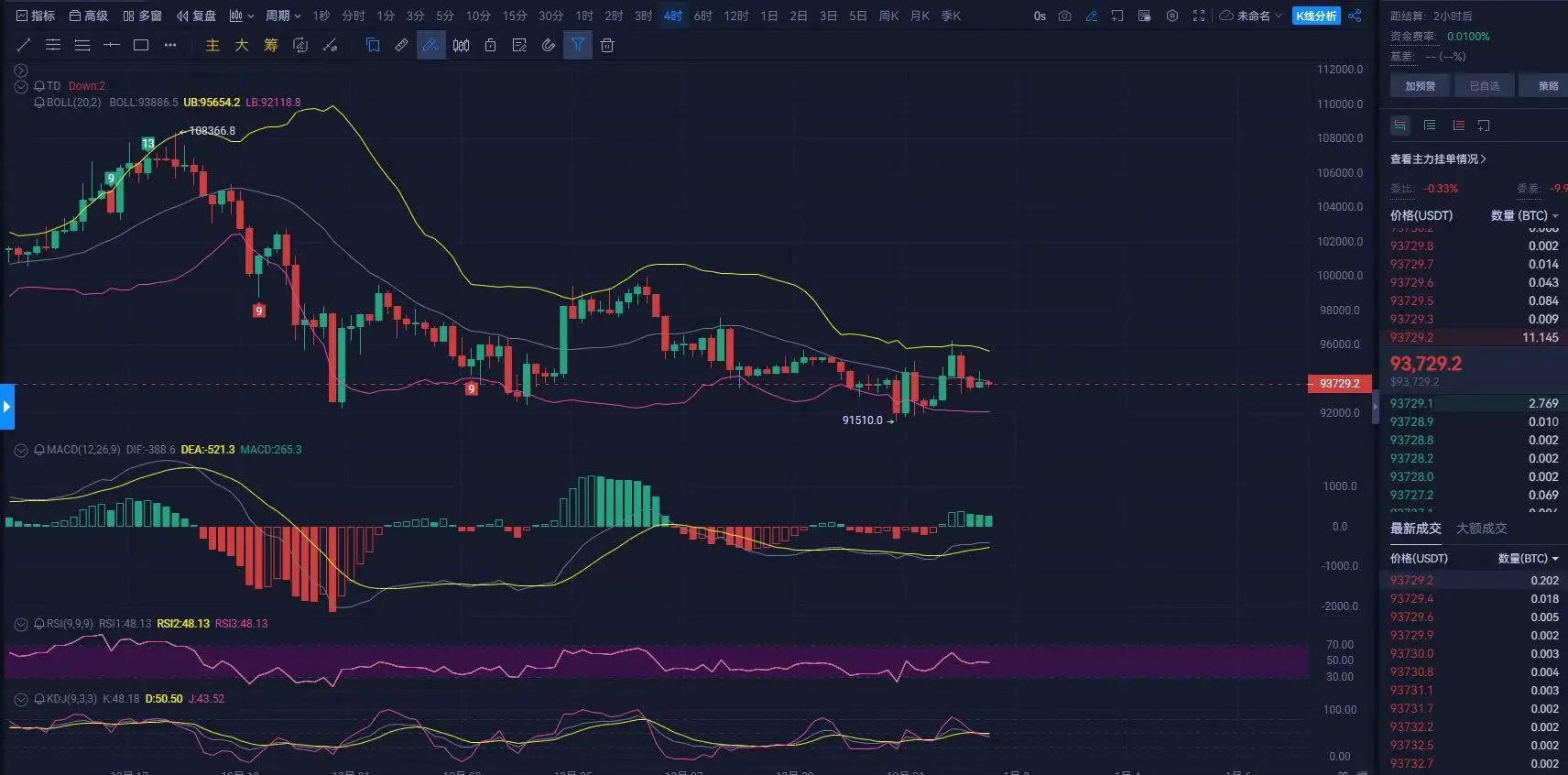This screenshot has width=1568, height=775.
Task: Open the 多窗 multi-window button
Action: tap(142, 16)
